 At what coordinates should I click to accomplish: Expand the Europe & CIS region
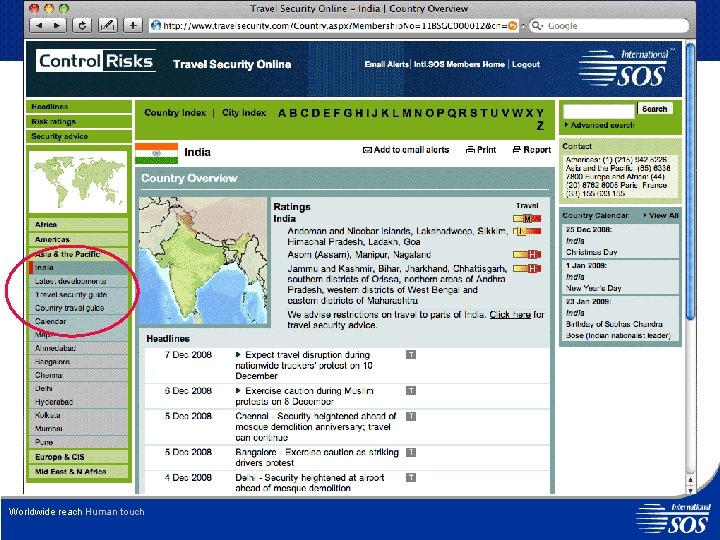79,457
